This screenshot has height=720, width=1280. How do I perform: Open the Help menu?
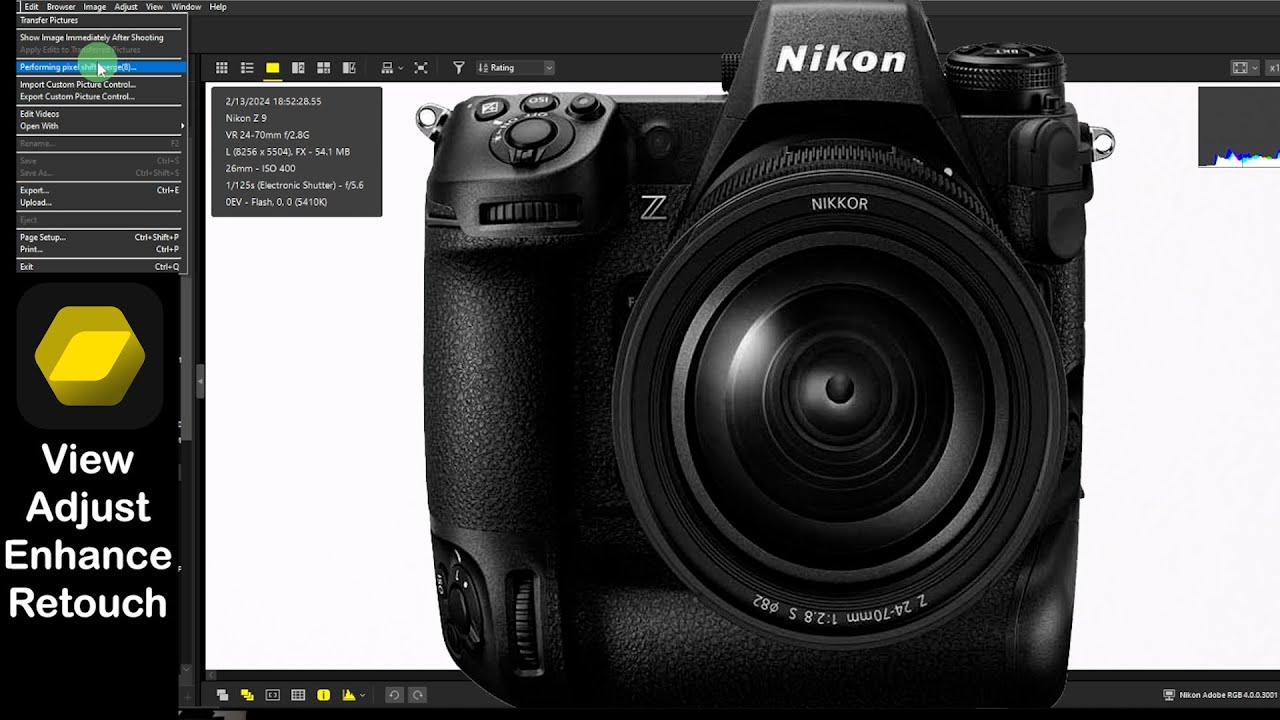pos(218,6)
